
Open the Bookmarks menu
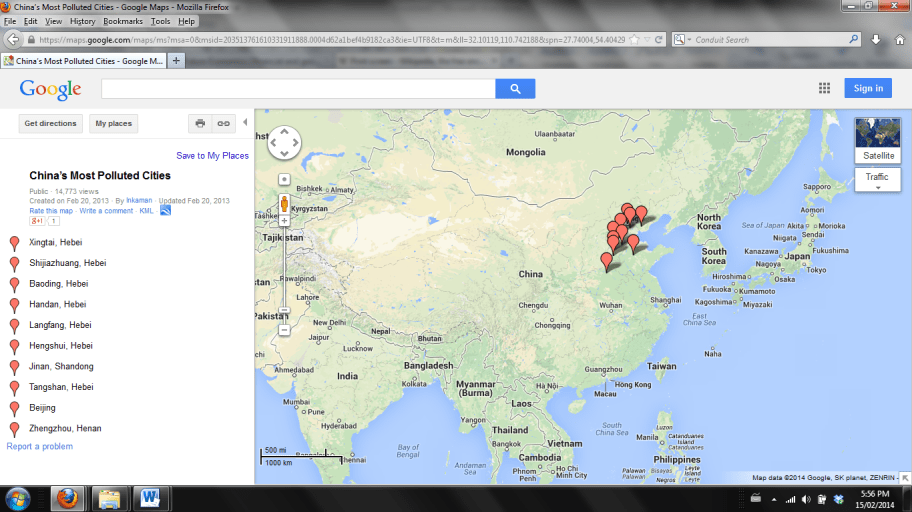pyautogui.click(x=123, y=21)
